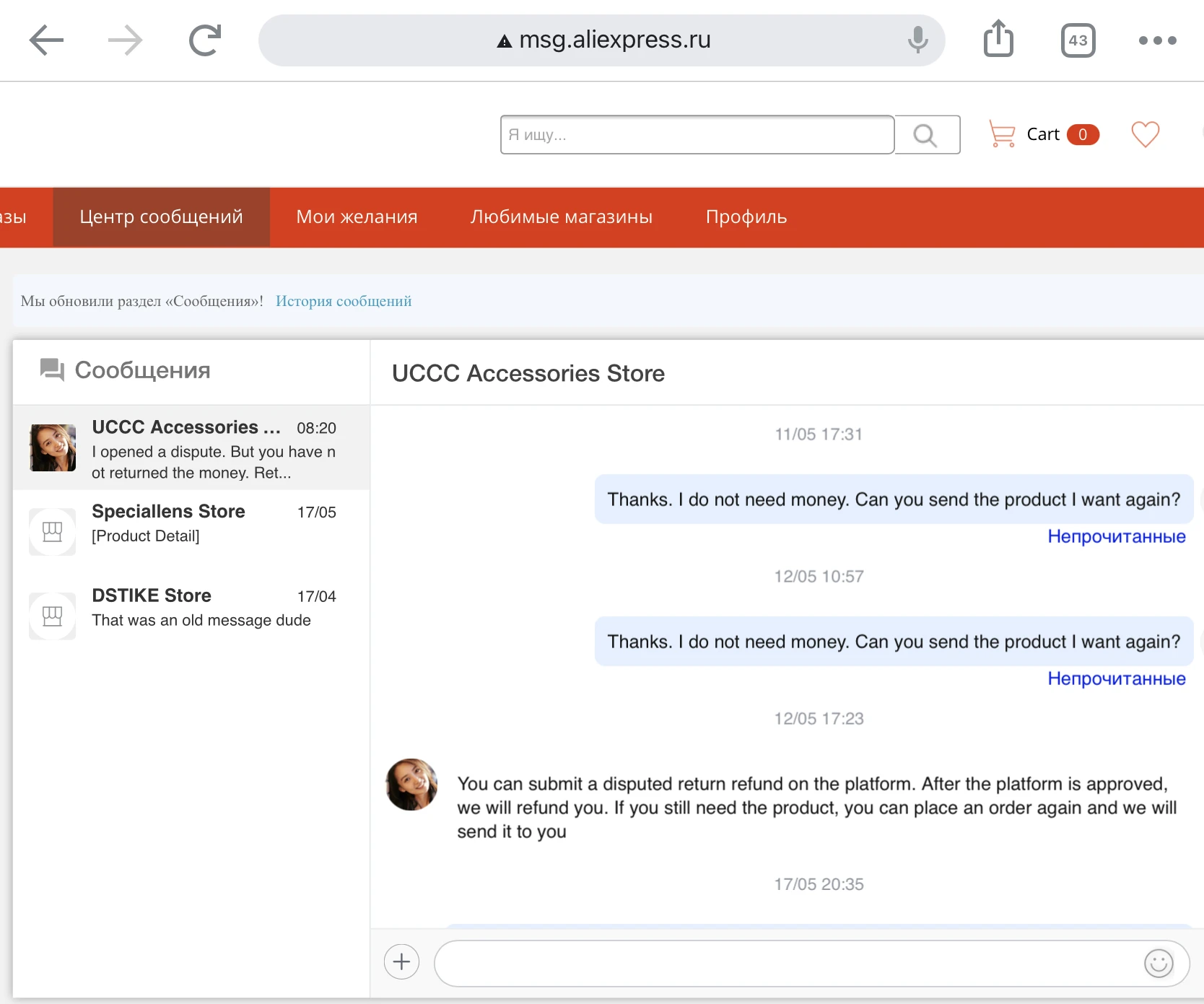Click the search magnifier button

pyautogui.click(x=927, y=135)
